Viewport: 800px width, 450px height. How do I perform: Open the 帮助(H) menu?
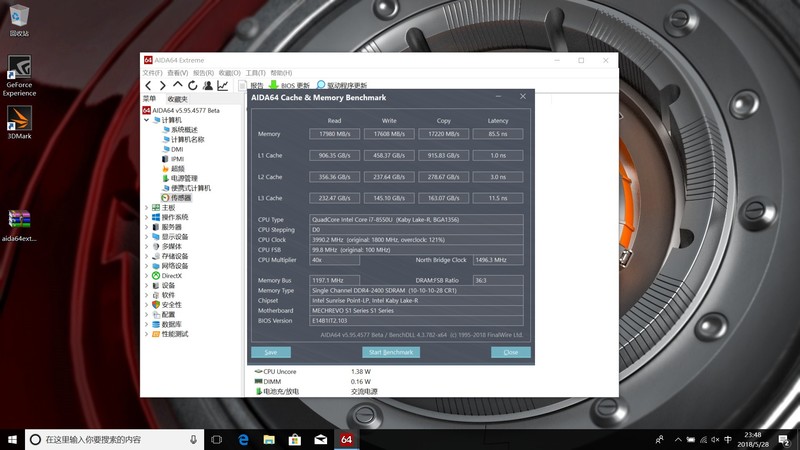click(x=281, y=73)
